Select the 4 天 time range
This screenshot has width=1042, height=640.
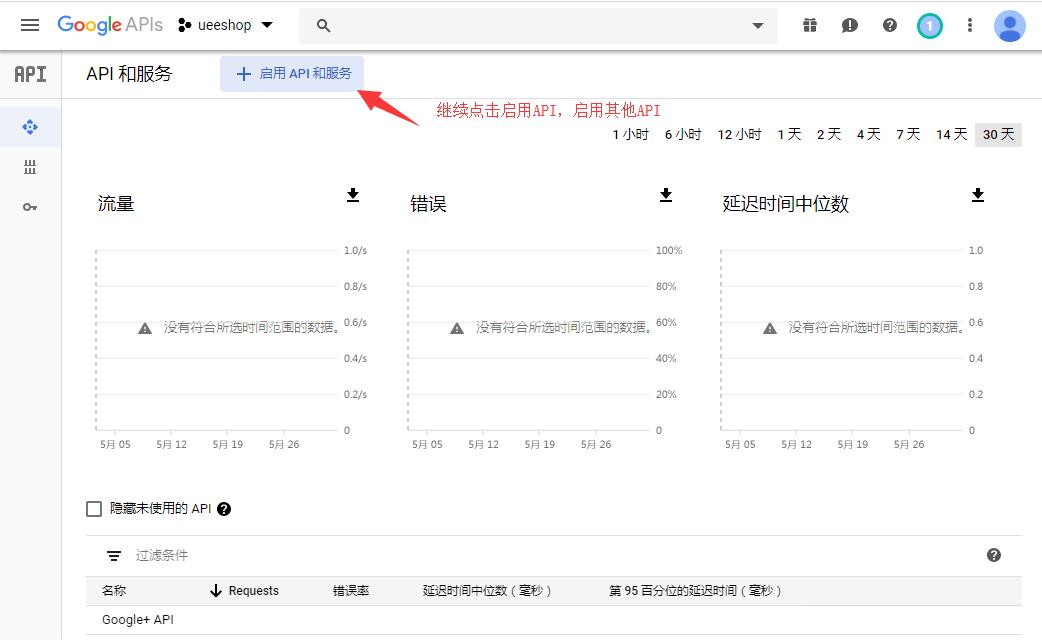(869, 134)
